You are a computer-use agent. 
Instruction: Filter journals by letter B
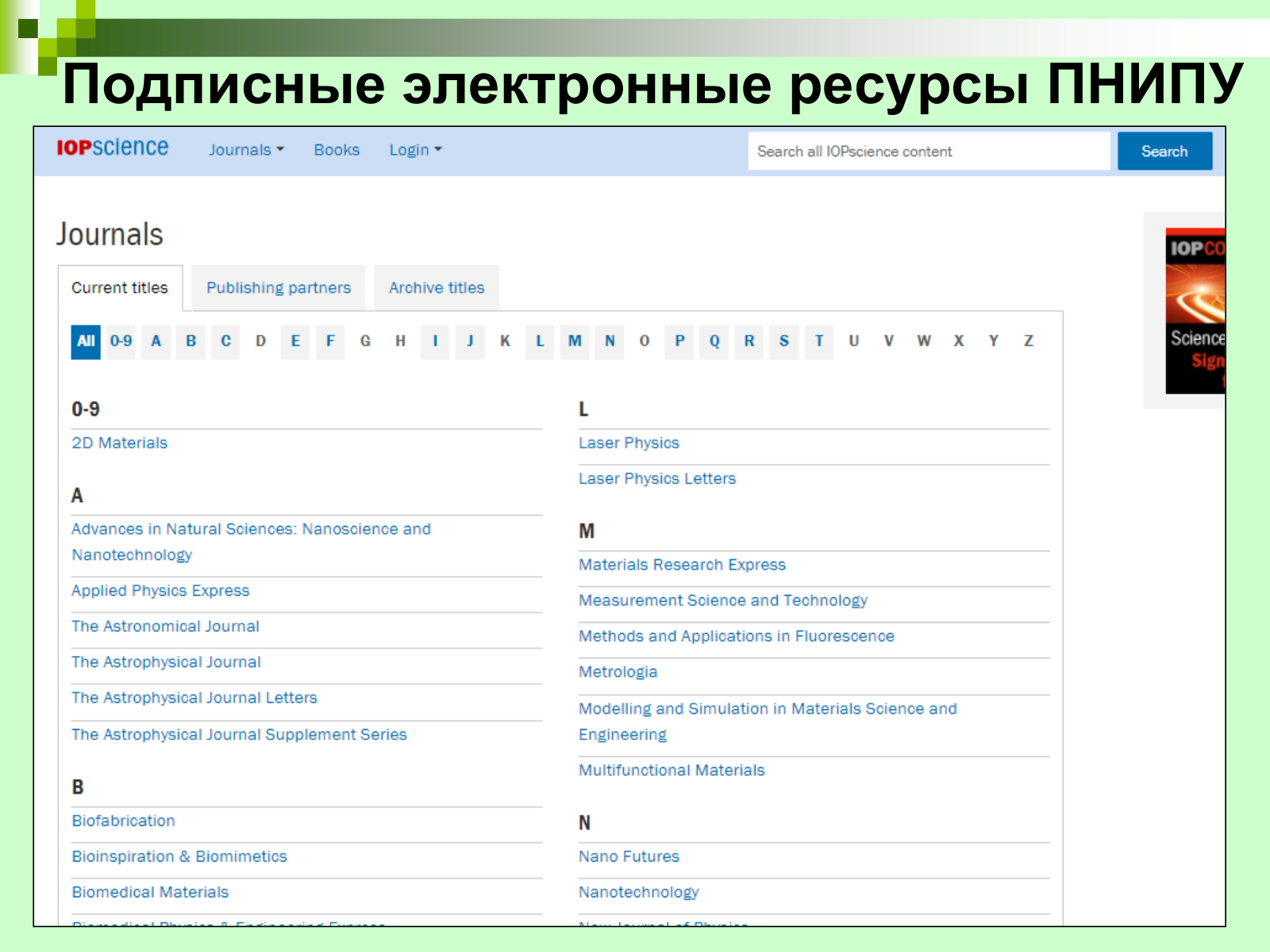coord(191,342)
